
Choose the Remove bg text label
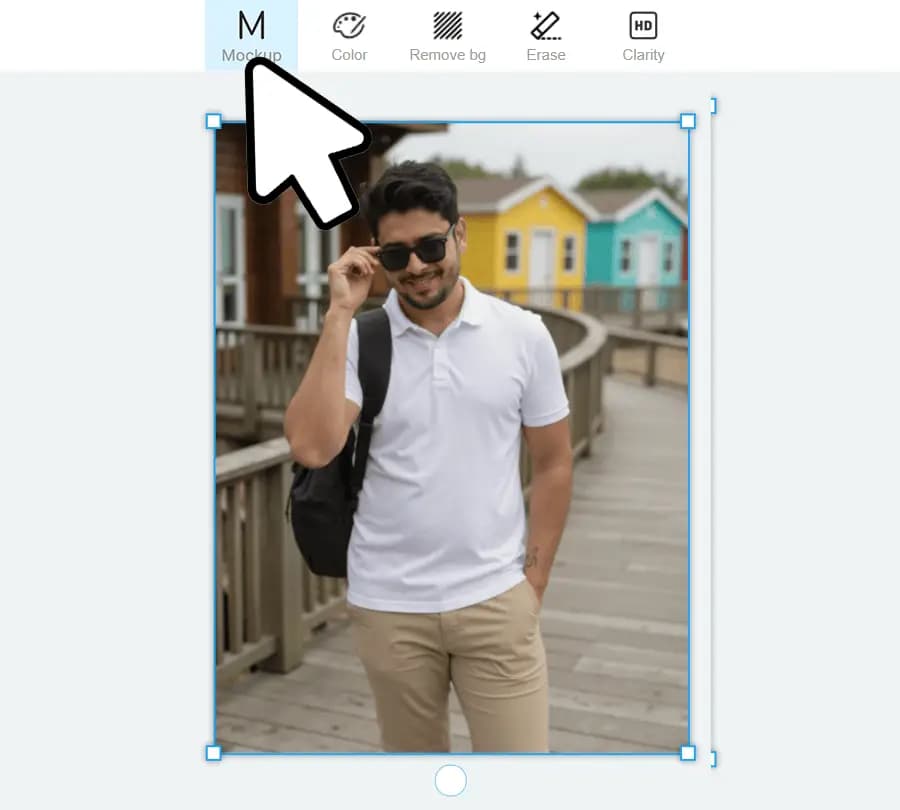coord(447,55)
